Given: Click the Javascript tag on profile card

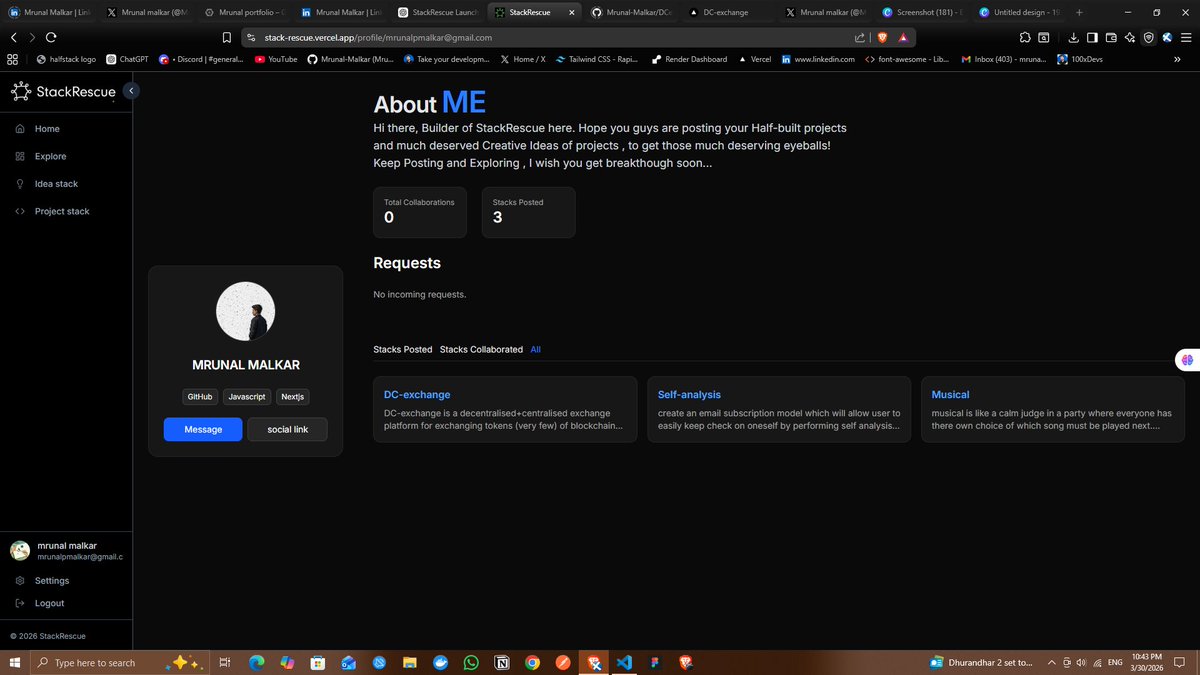Looking at the screenshot, I should tap(247, 397).
